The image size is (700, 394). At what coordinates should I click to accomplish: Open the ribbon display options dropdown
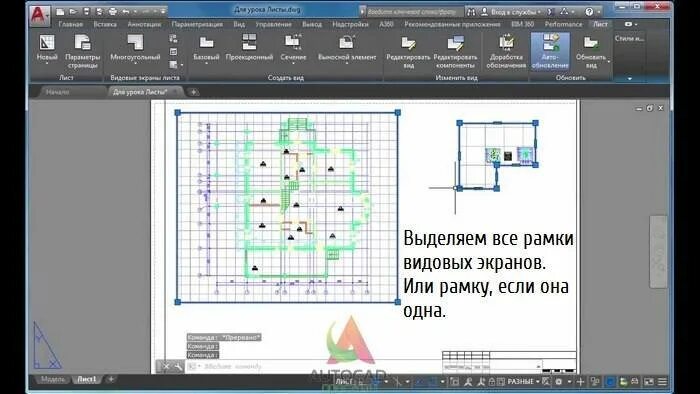[x=631, y=24]
